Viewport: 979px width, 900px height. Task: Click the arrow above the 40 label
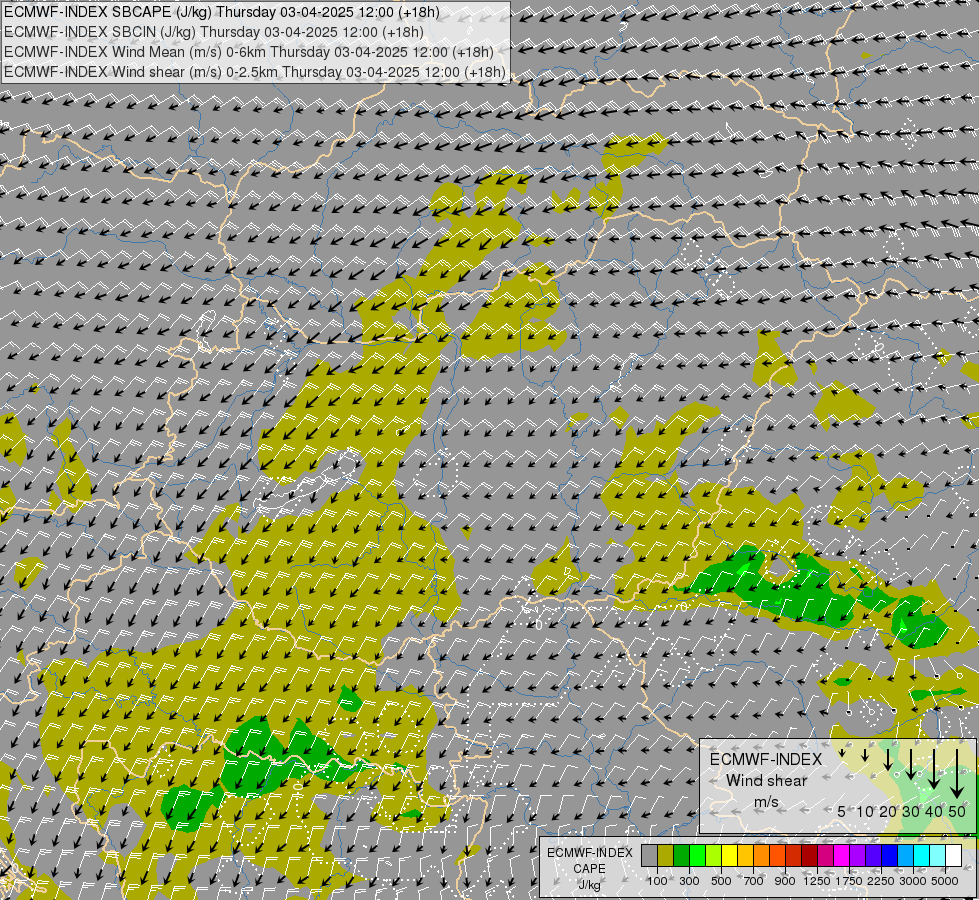click(x=934, y=769)
